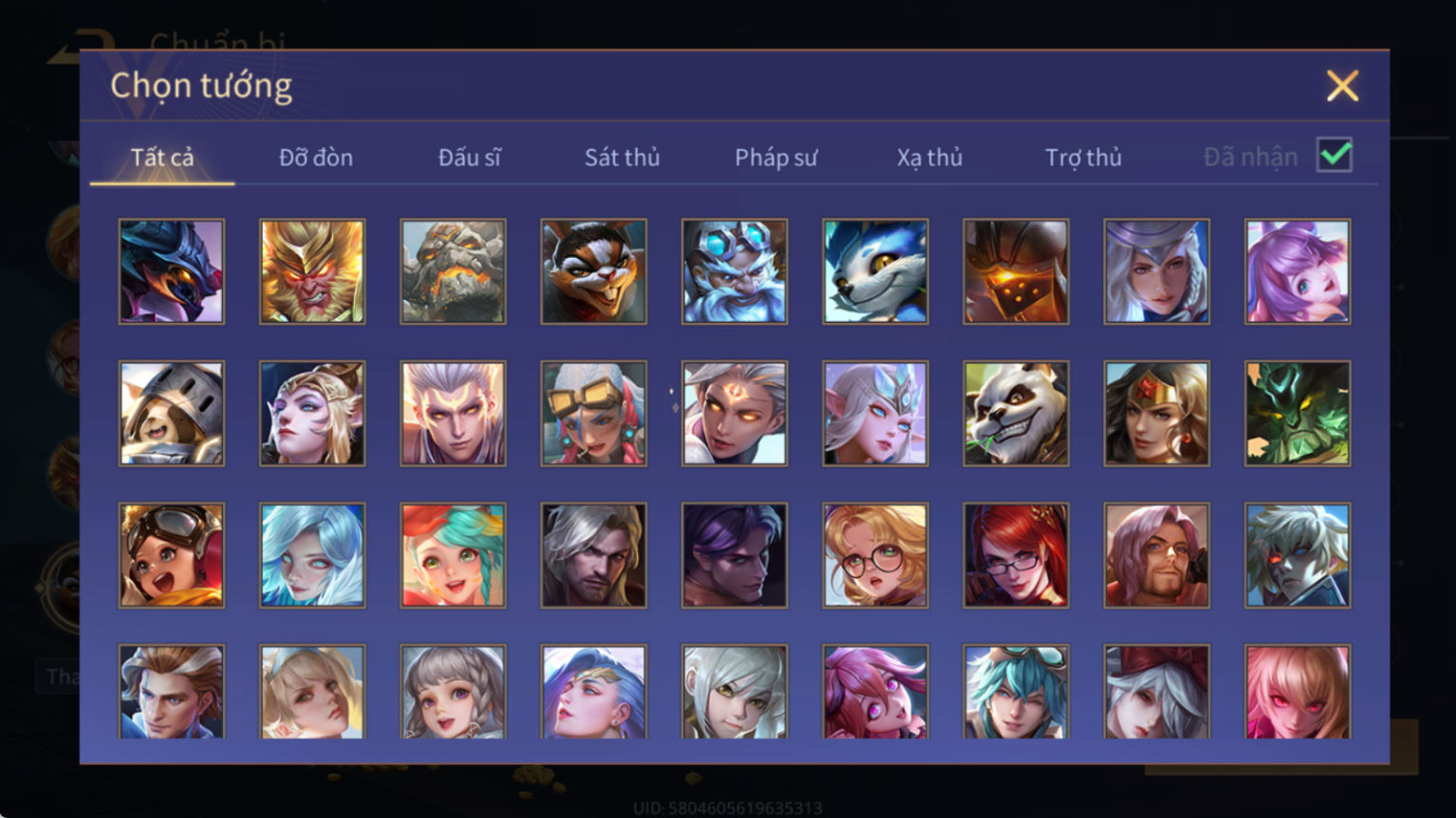The height and width of the screenshot is (818, 1456).
Task: Open the Đấu sĩ tab
Action: [x=469, y=158]
